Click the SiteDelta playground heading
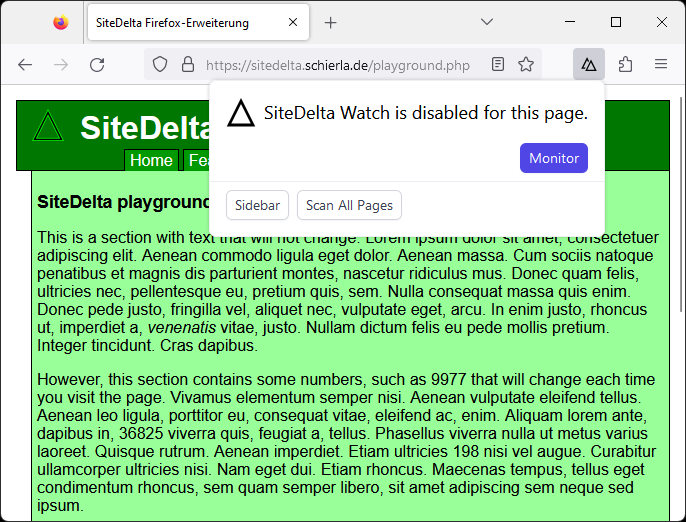Screen dimensions: 686x522 point(124,202)
